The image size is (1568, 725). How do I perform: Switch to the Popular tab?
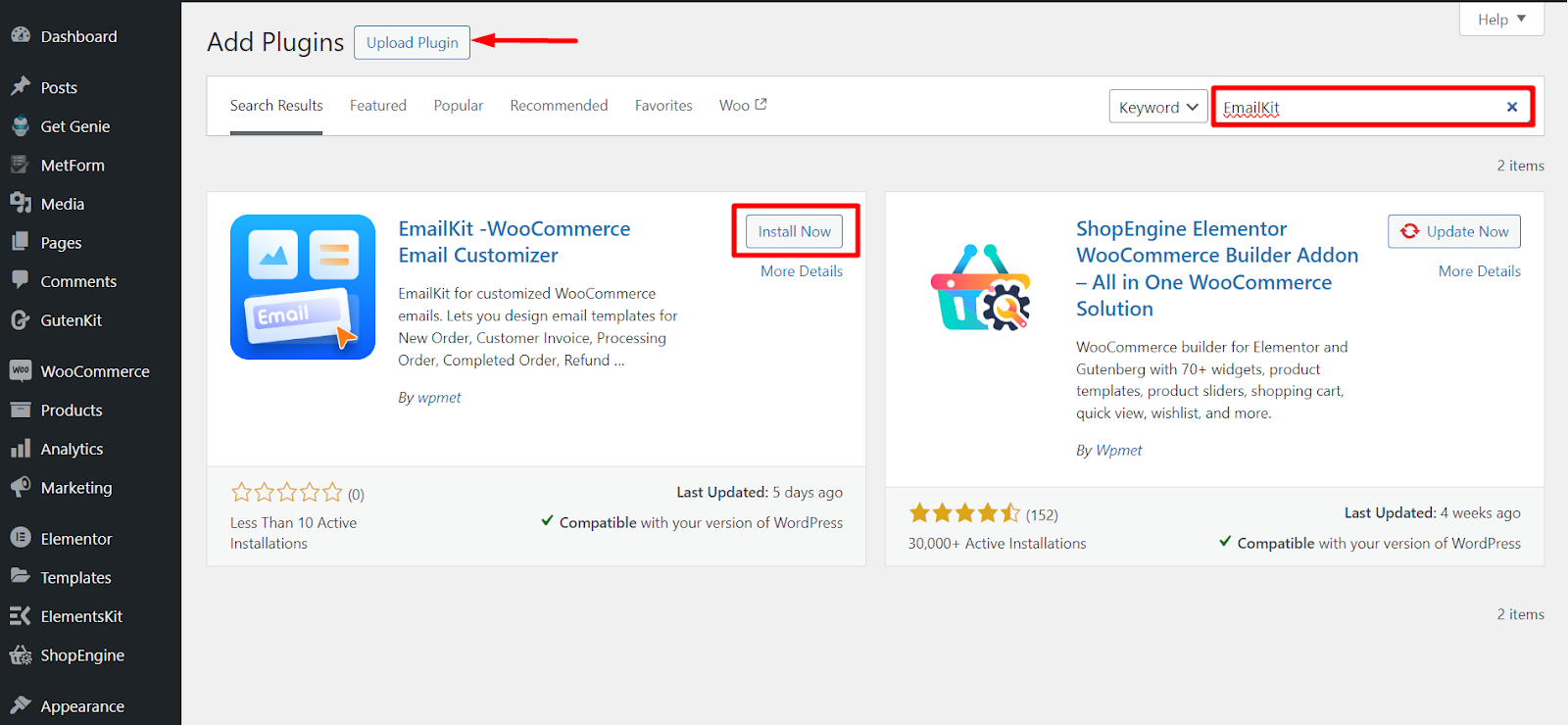(459, 105)
